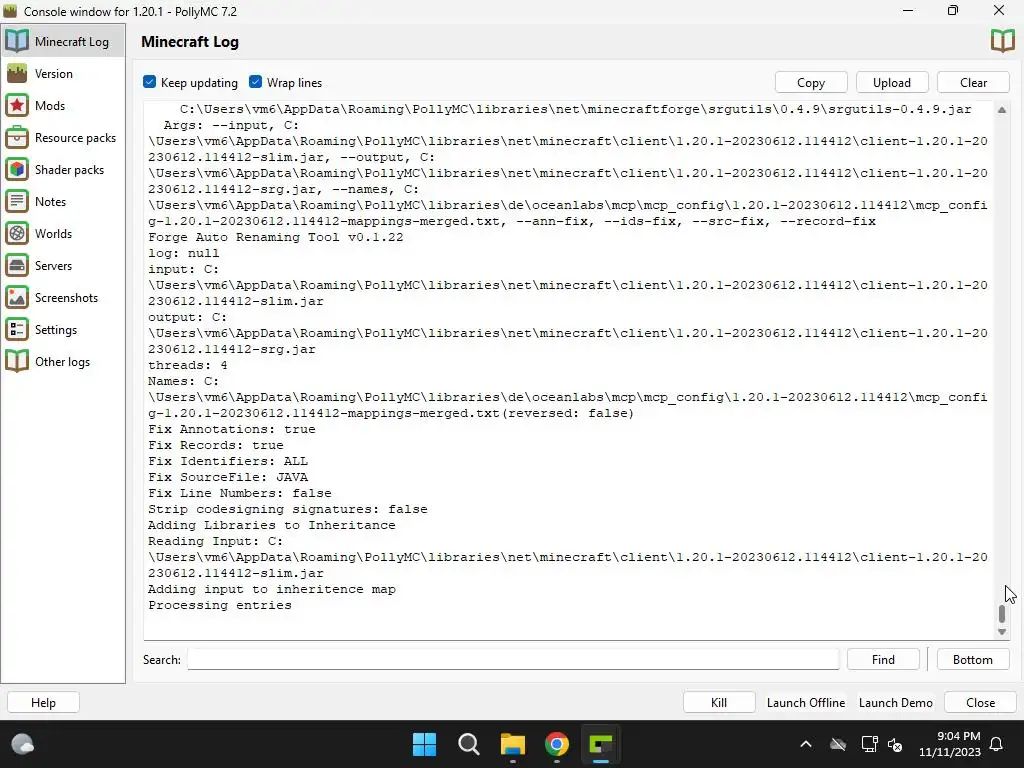Screen dimensions: 1024x768
Task: Switch to the Worlds page label
Action: (x=53, y=234)
